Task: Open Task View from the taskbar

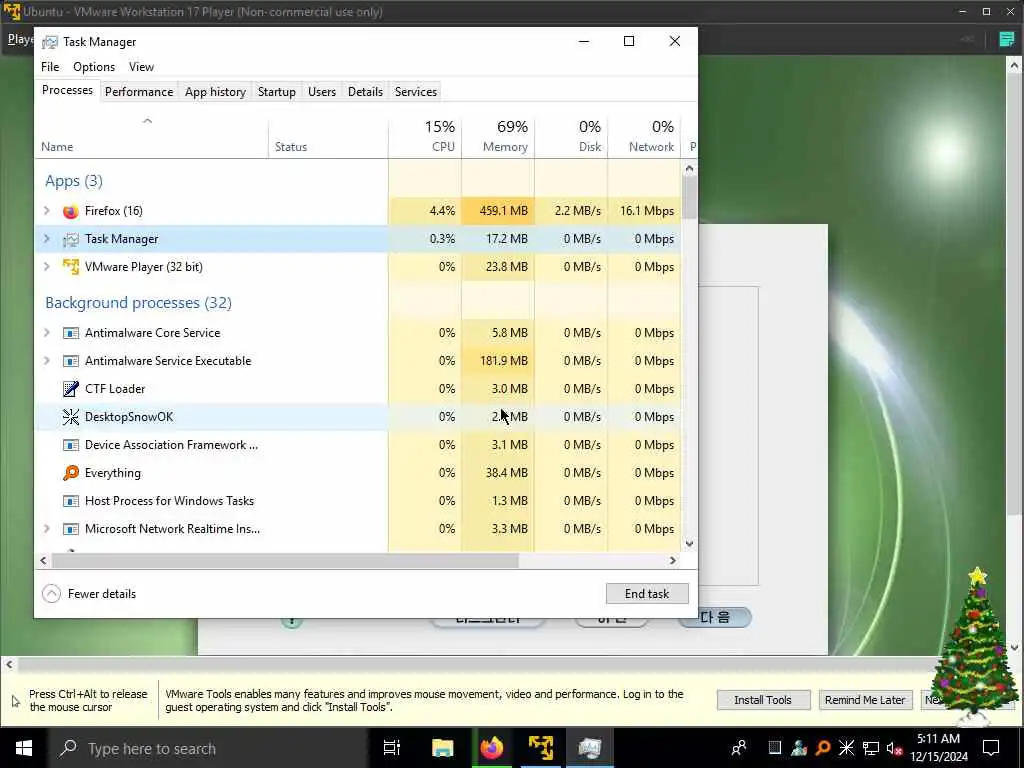Action: click(x=392, y=748)
